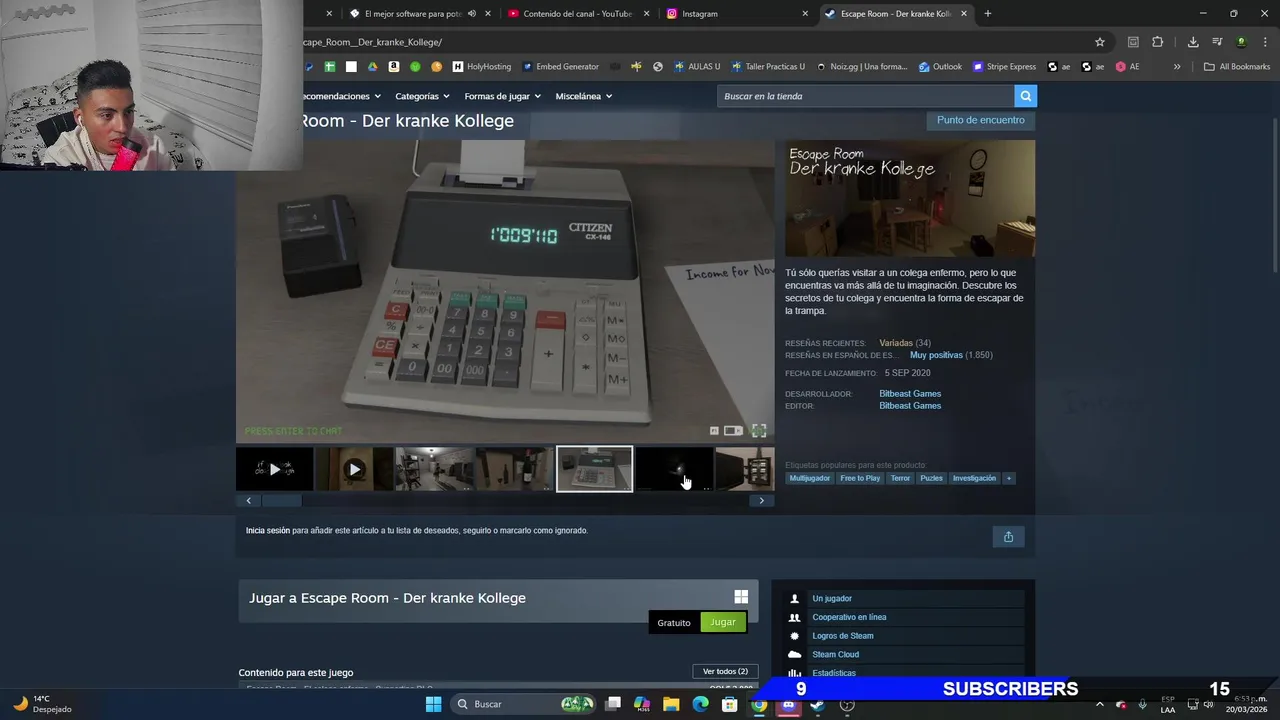Click the fullscreen icon on the screenshot viewer
Screen dimensions: 1280x720
(759, 431)
